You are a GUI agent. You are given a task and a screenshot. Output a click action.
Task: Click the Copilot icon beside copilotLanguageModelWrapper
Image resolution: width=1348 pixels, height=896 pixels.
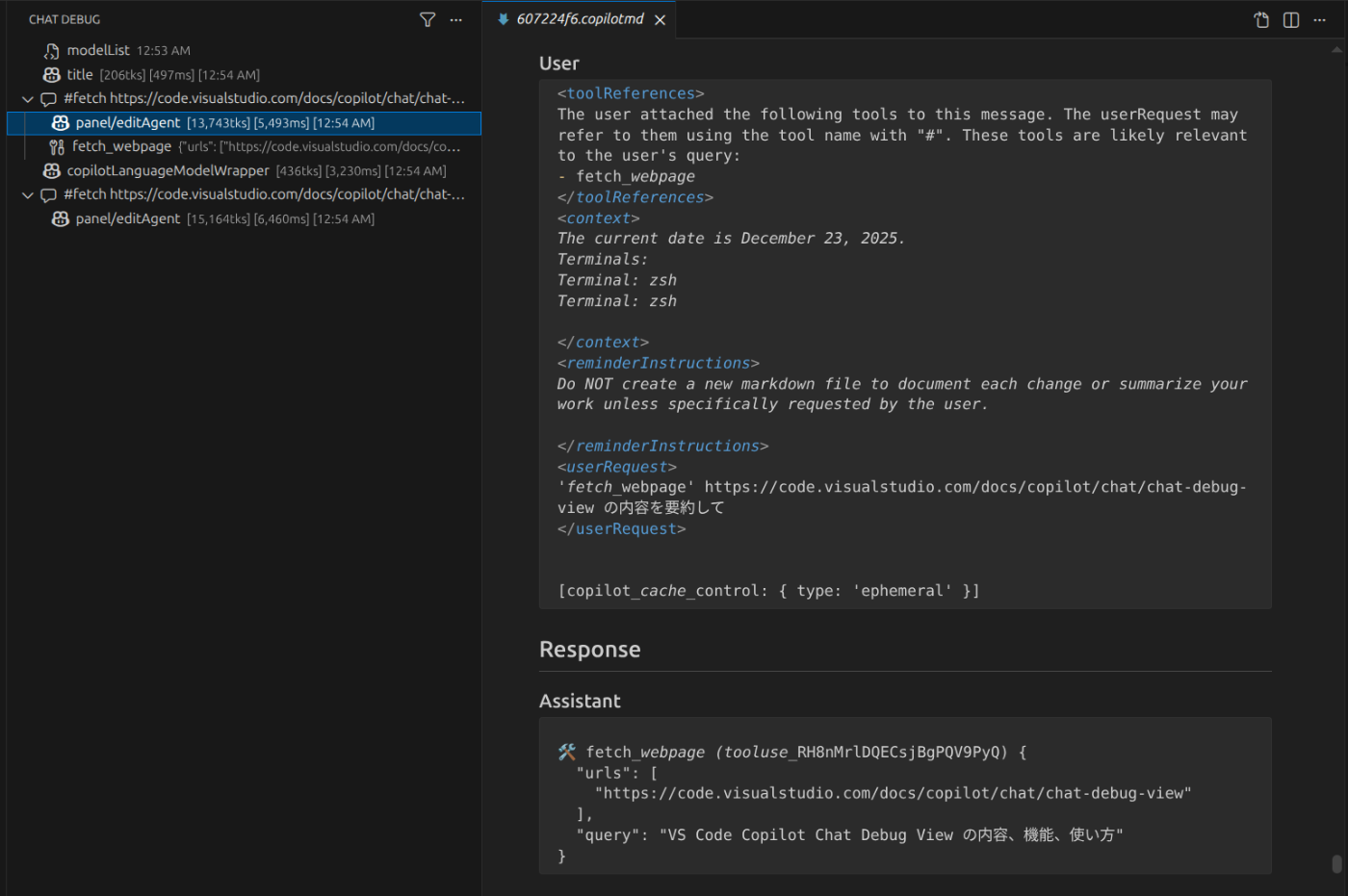(x=52, y=171)
